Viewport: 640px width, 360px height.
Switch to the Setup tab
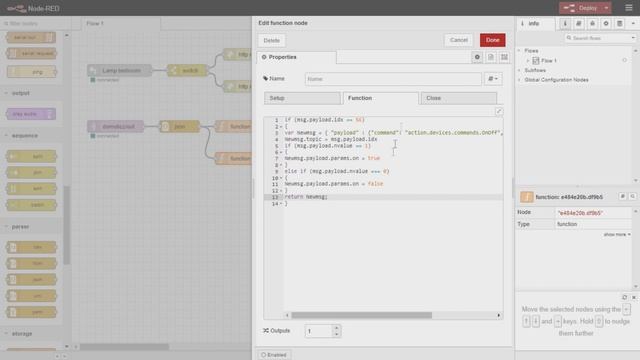point(302,98)
